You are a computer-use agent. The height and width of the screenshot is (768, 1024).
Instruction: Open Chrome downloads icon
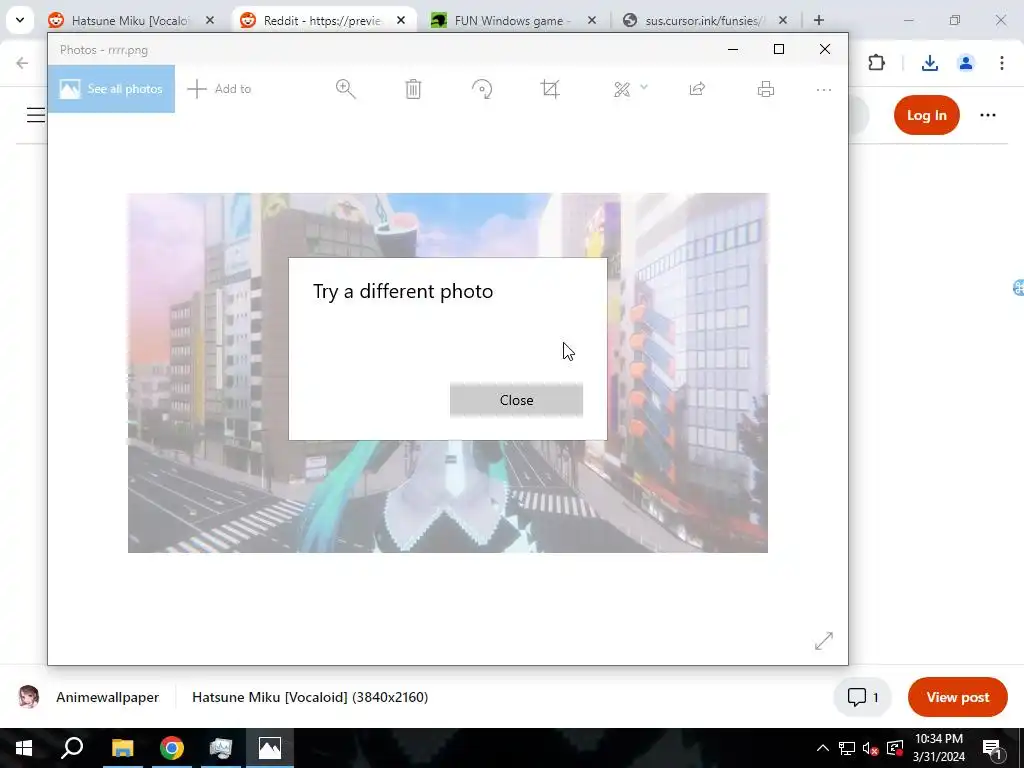[930, 63]
